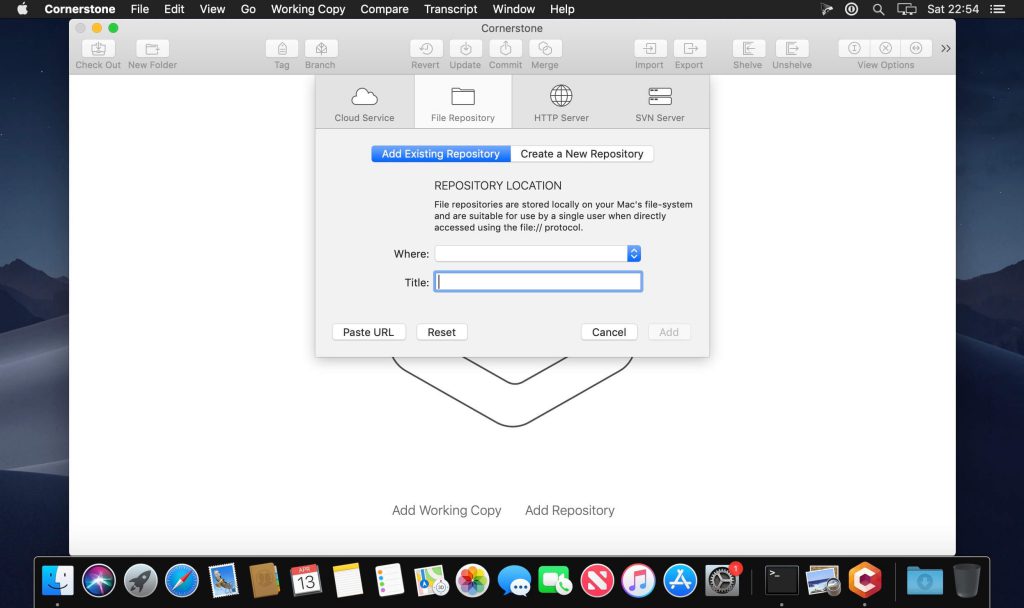Image resolution: width=1024 pixels, height=608 pixels.
Task: Switch to Create a New Repository
Action: (582, 154)
